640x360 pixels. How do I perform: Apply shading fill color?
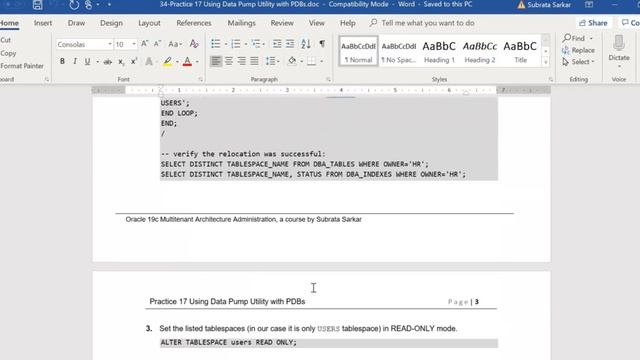pyautogui.click(x=292, y=61)
